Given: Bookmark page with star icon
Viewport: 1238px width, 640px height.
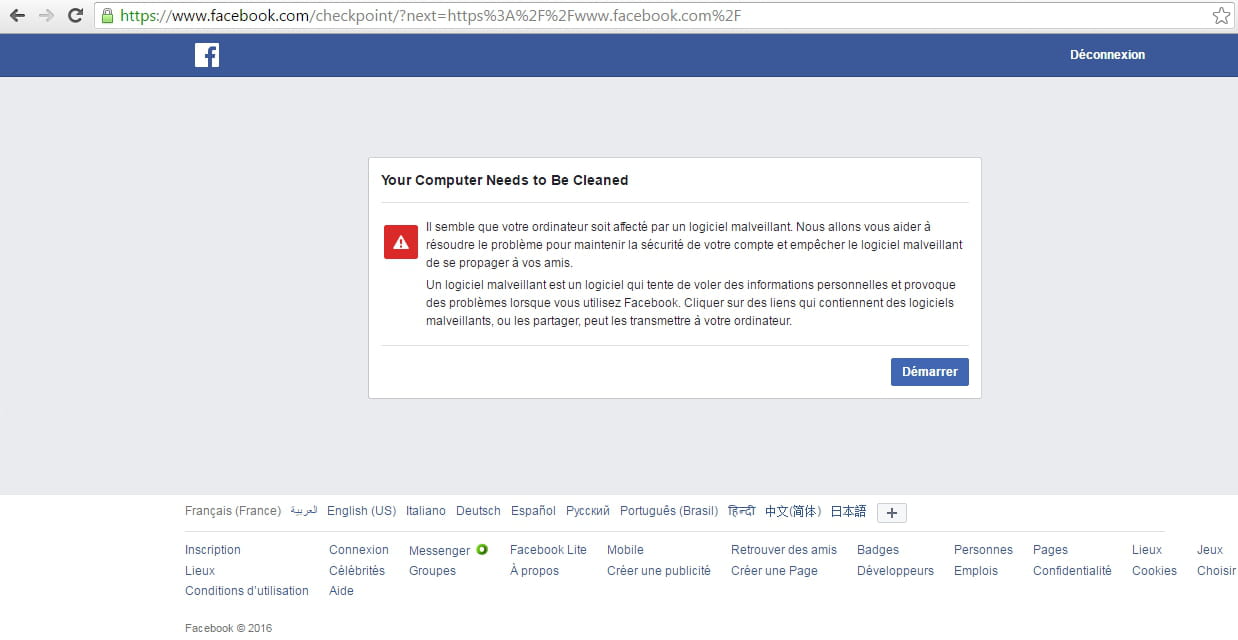Looking at the screenshot, I should (x=1221, y=15).
